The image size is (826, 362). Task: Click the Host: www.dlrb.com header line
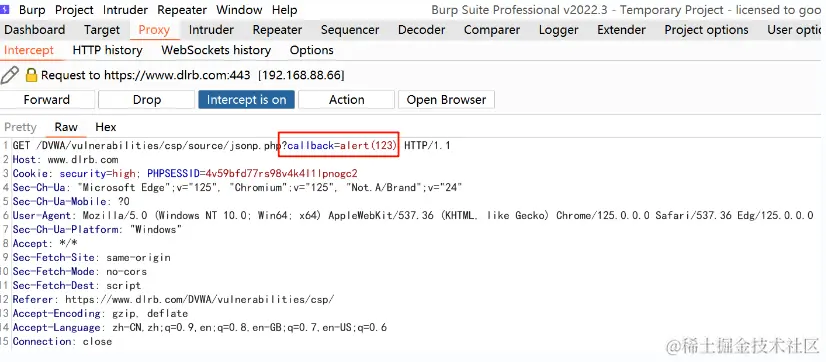tap(66, 159)
